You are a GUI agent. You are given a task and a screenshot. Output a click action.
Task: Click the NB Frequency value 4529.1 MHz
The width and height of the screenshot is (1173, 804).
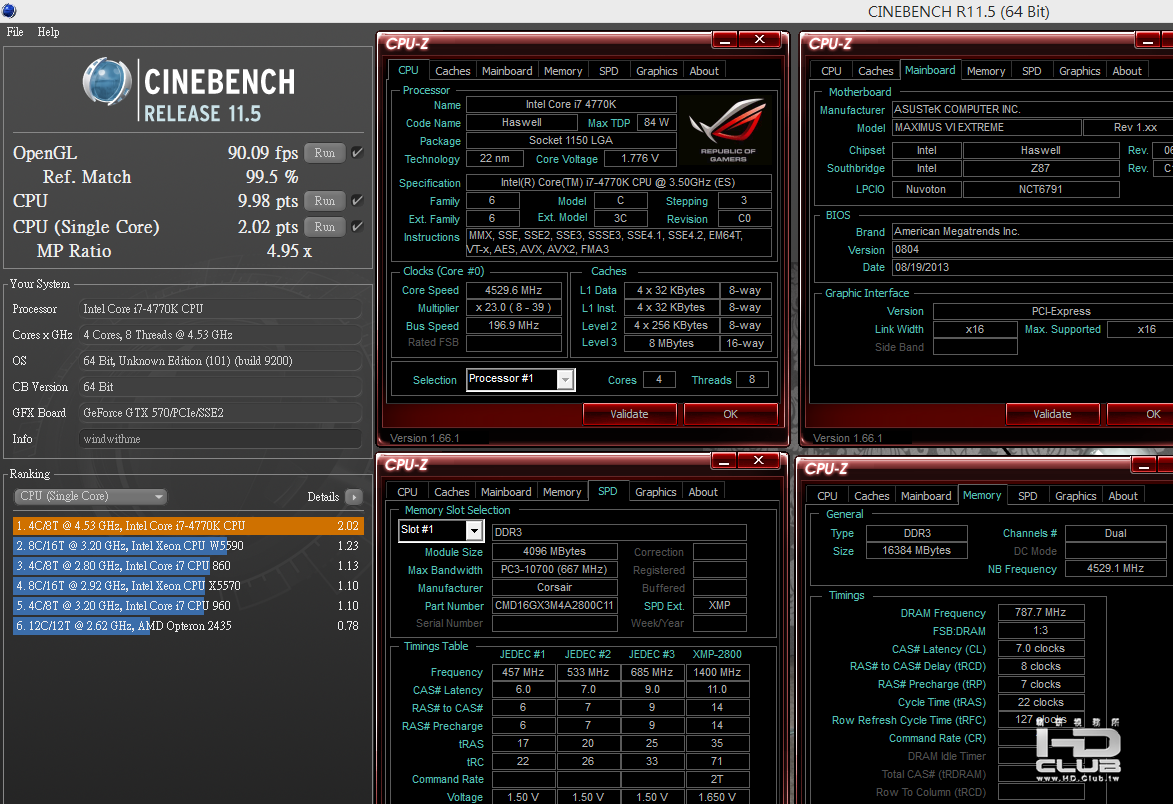click(1115, 569)
